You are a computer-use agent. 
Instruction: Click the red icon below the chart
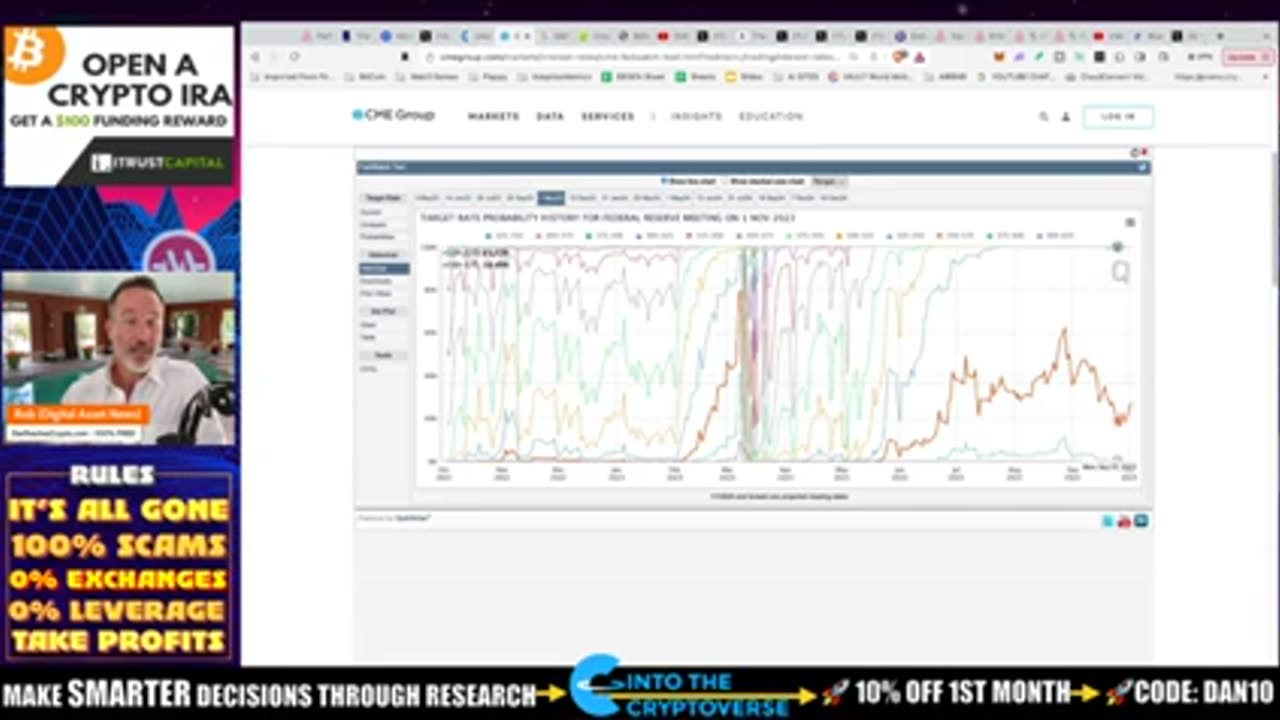point(1124,521)
